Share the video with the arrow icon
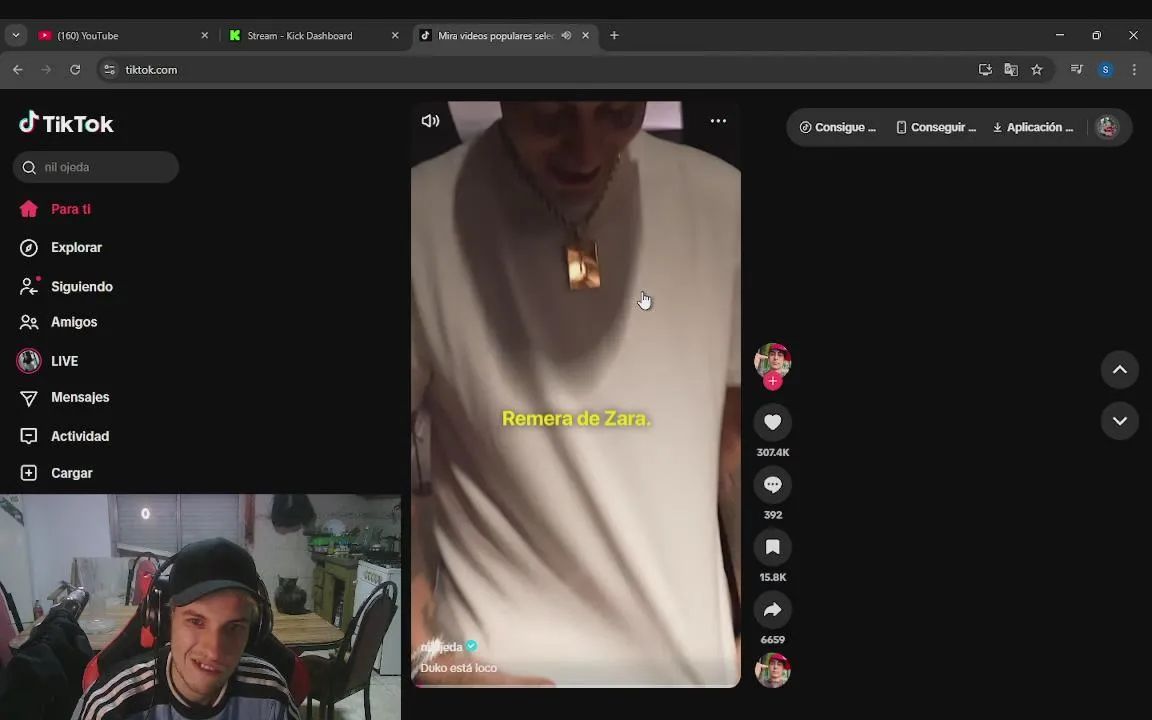This screenshot has width=1152, height=720. (772, 610)
